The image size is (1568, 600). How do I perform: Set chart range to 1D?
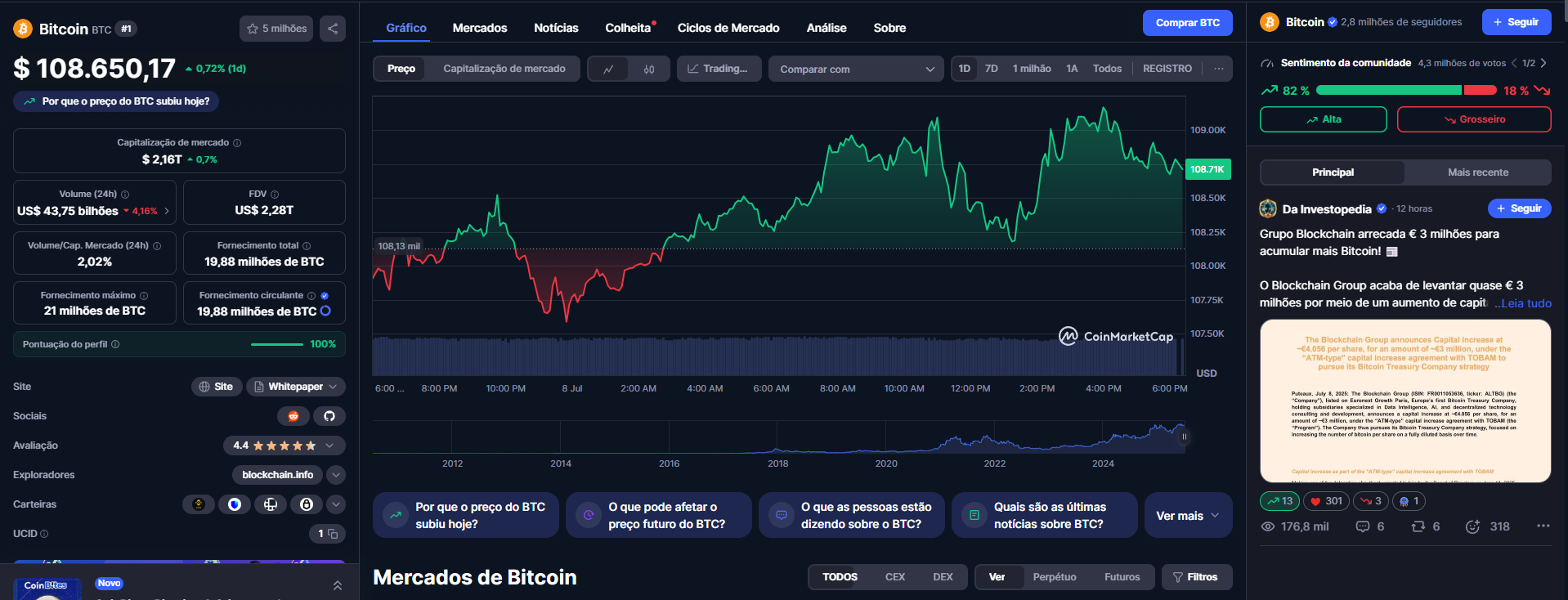[x=965, y=69]
